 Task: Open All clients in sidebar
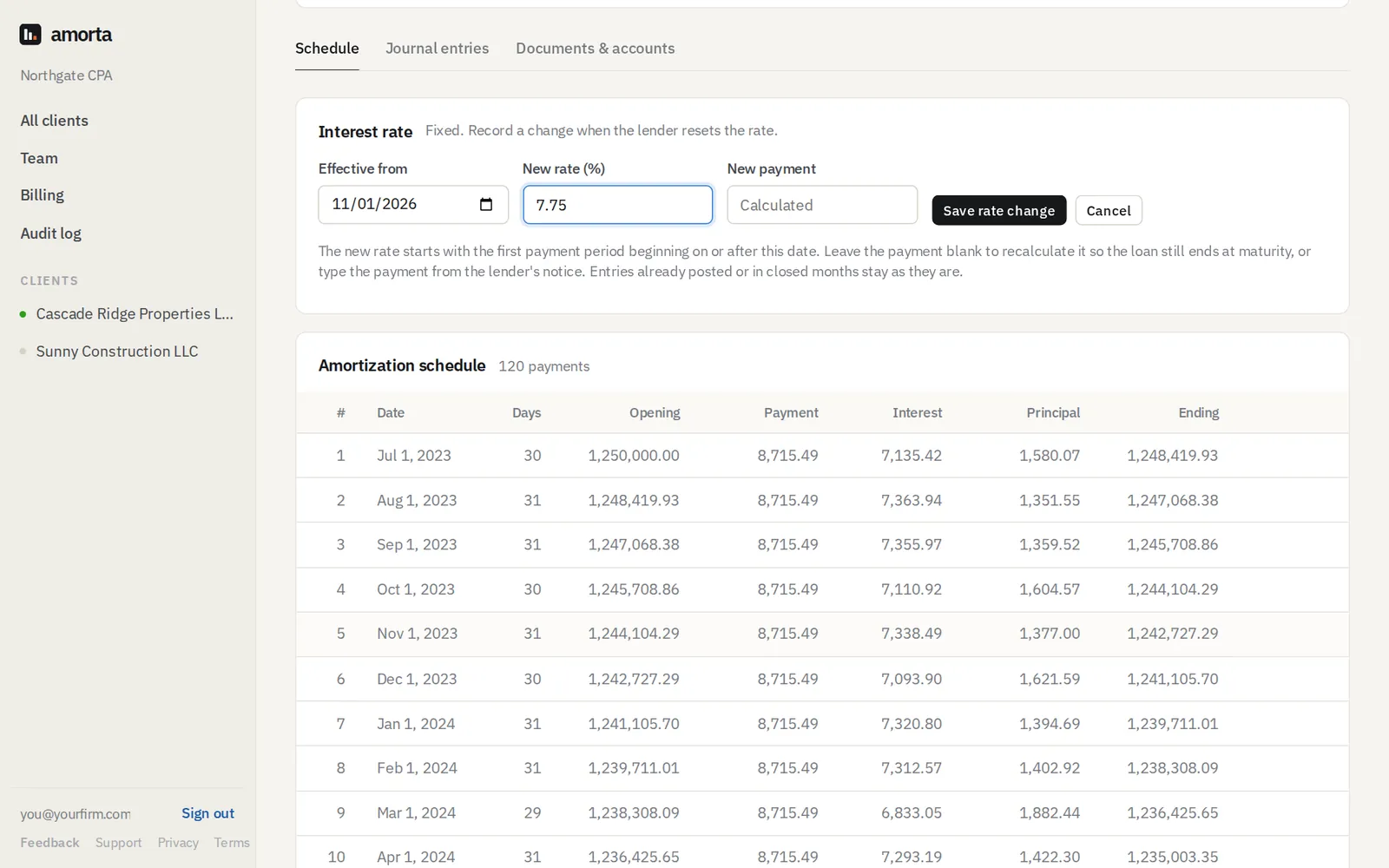(55, 121)
